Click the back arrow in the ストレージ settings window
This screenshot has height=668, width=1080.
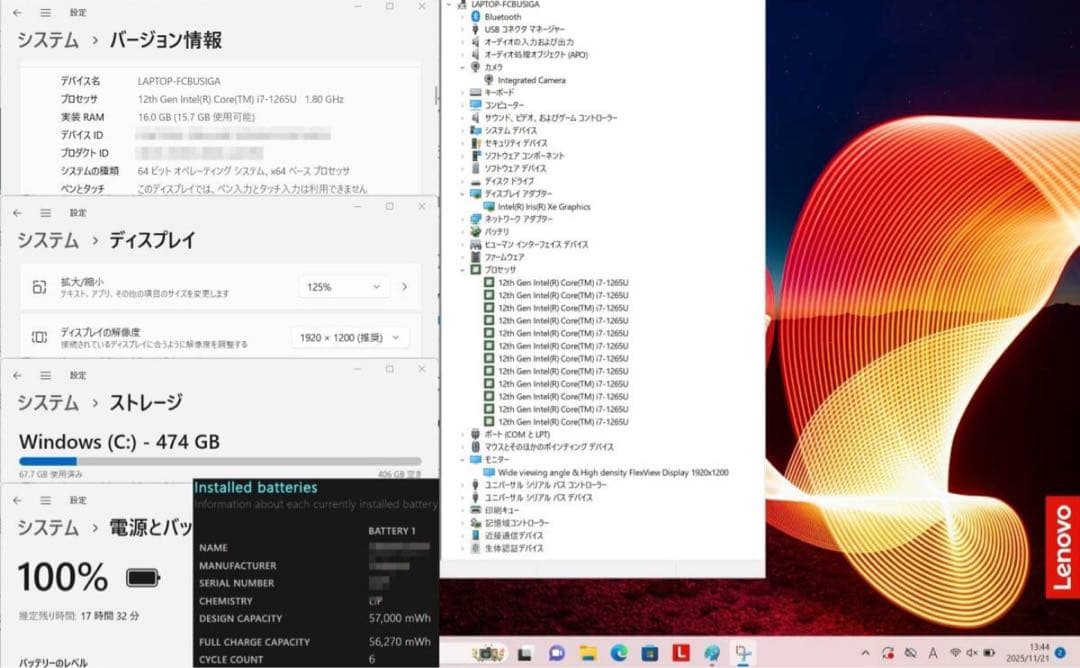click(15, 375)
